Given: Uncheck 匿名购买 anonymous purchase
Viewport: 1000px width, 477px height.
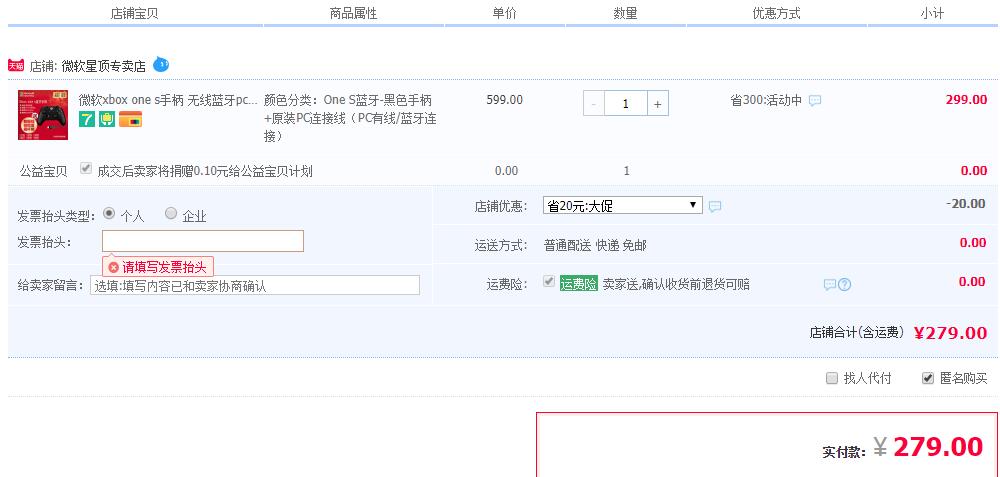Looking at the screenshot, I should 928,378.
